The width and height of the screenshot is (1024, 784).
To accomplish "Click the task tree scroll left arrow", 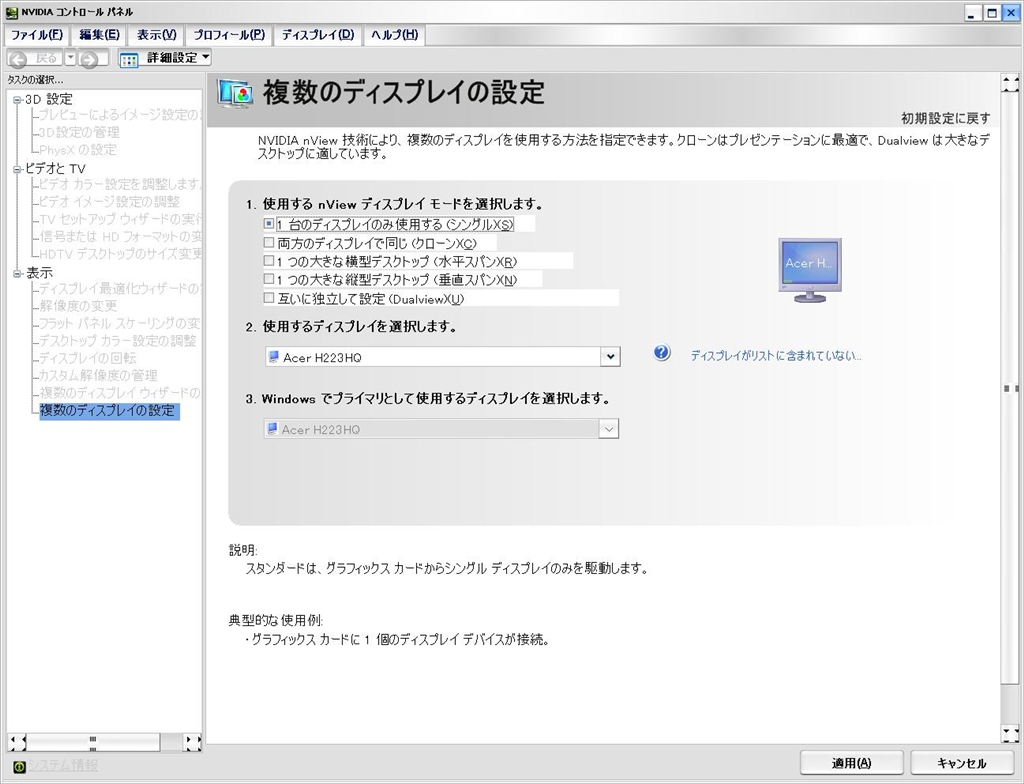I will point(17,742).
